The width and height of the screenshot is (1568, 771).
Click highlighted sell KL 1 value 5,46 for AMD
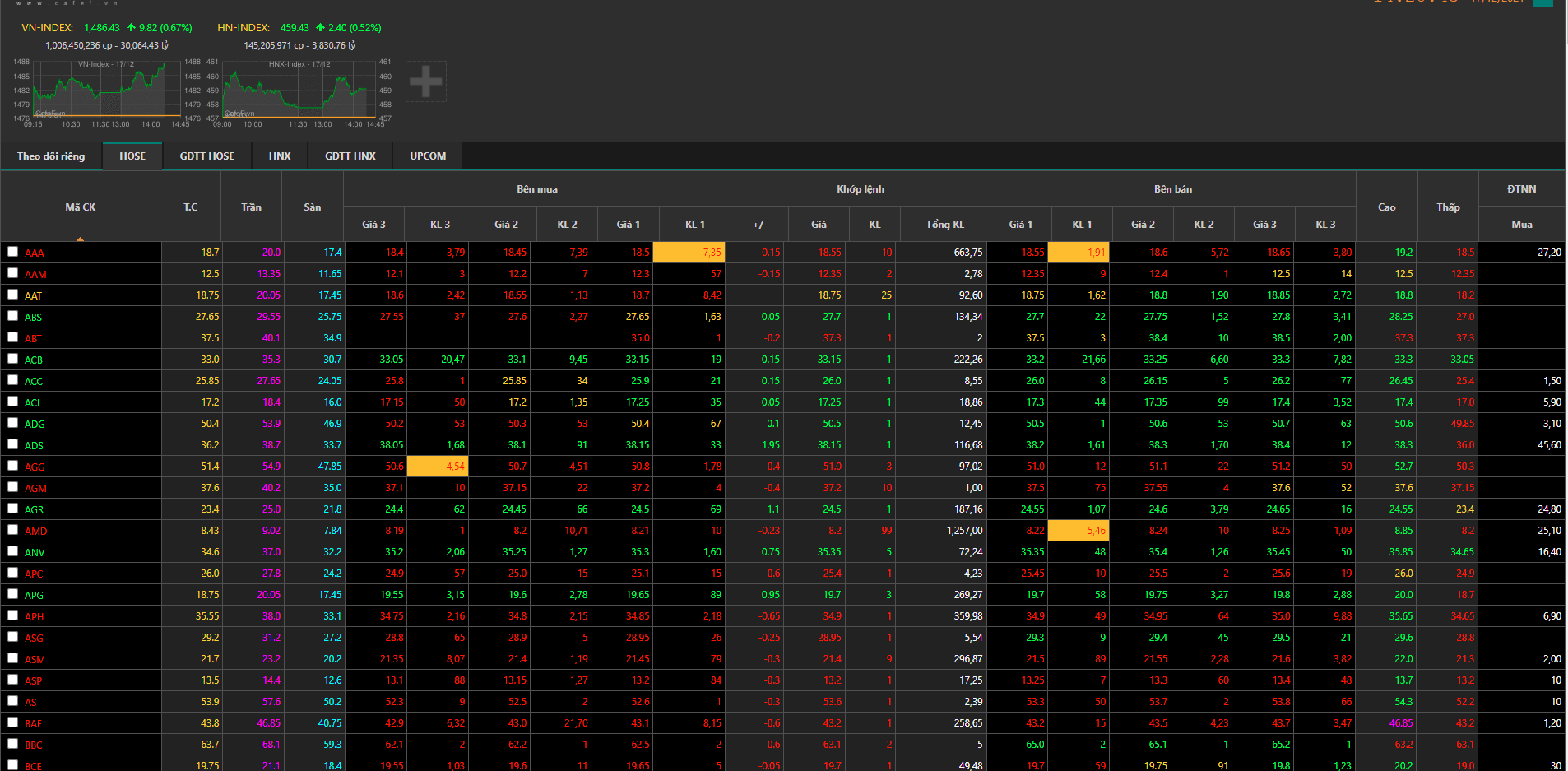click(x=1079, y=530)
